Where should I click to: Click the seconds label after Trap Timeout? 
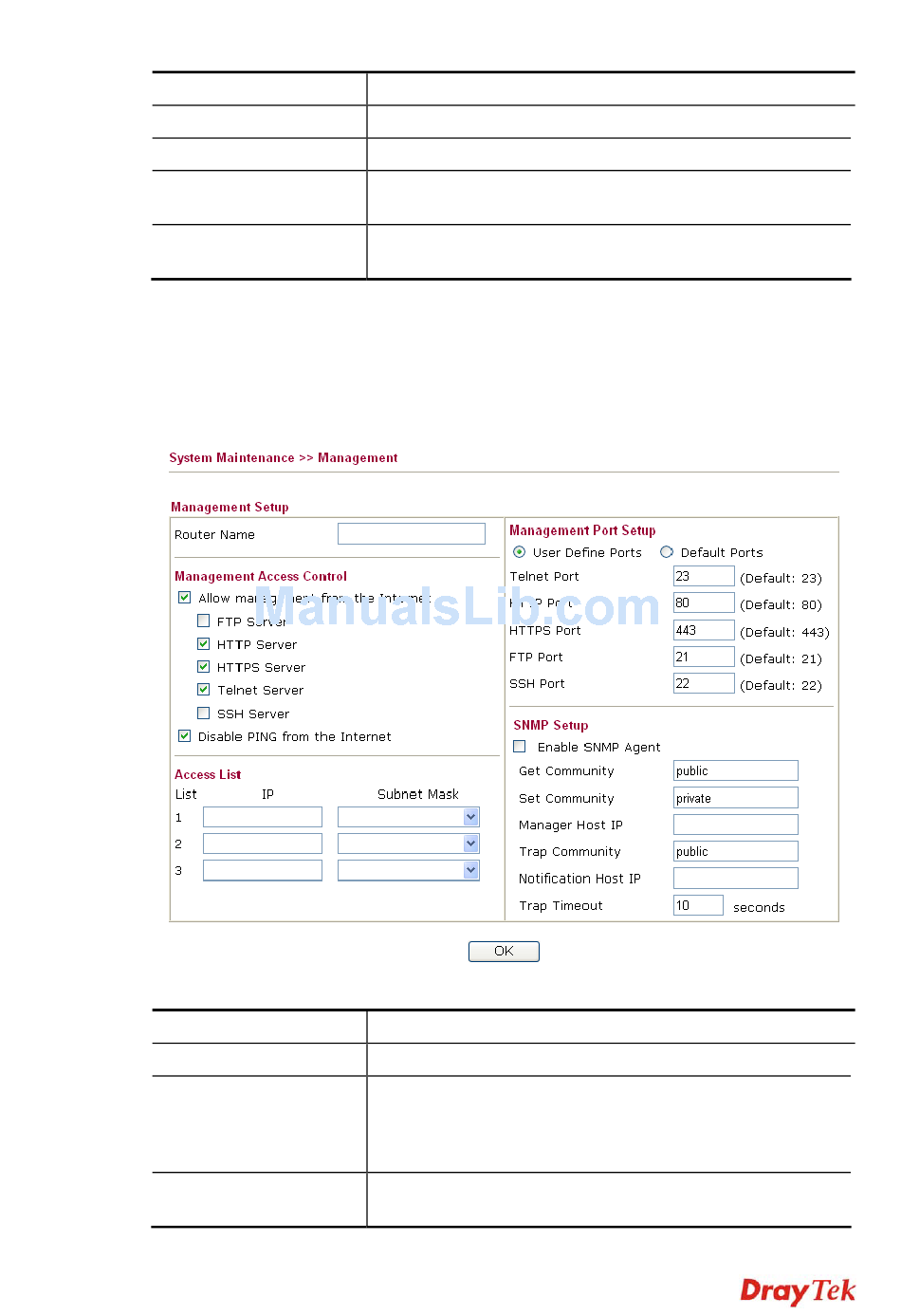point(759,907)
